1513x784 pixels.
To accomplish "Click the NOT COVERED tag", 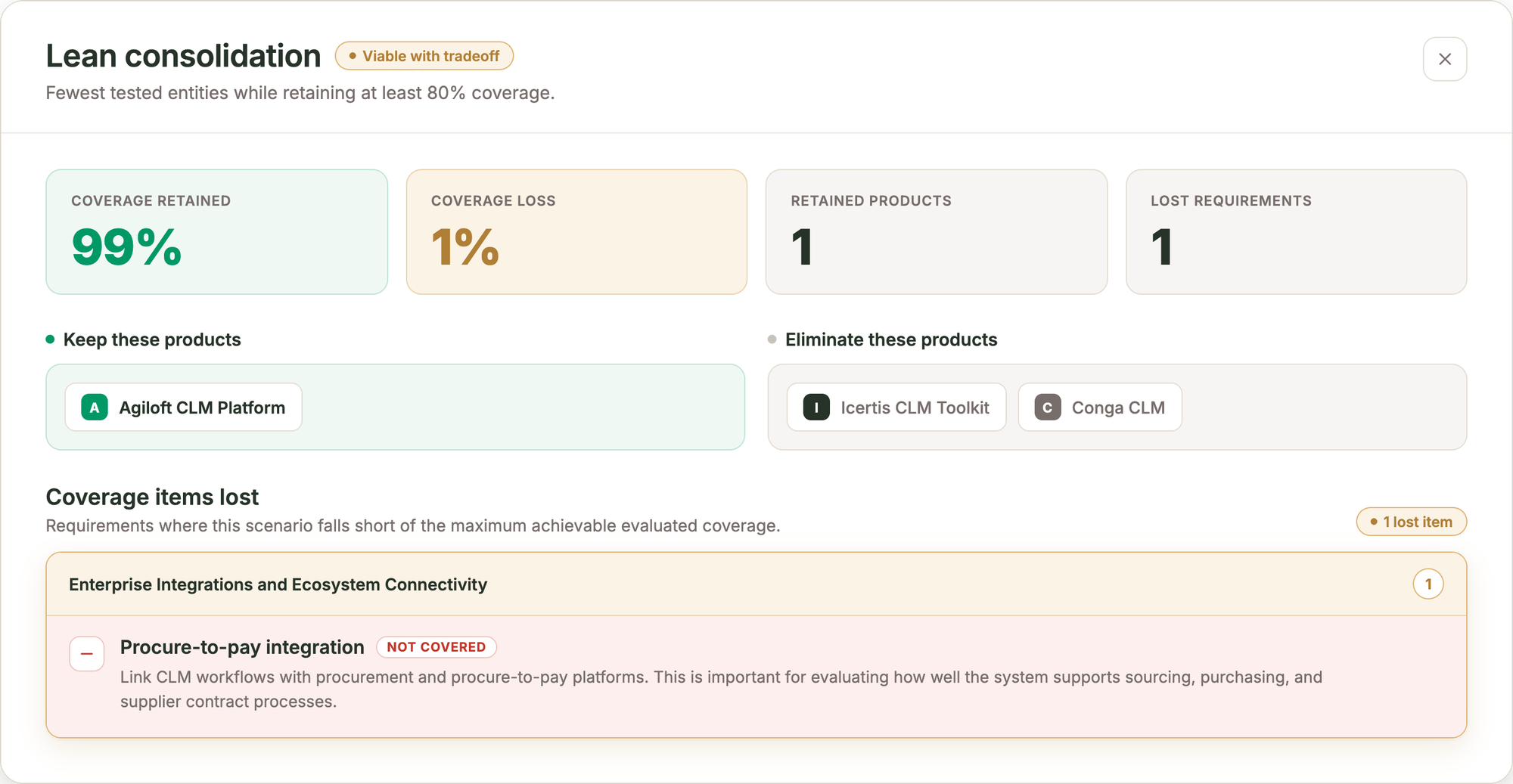I will (437, 647).
